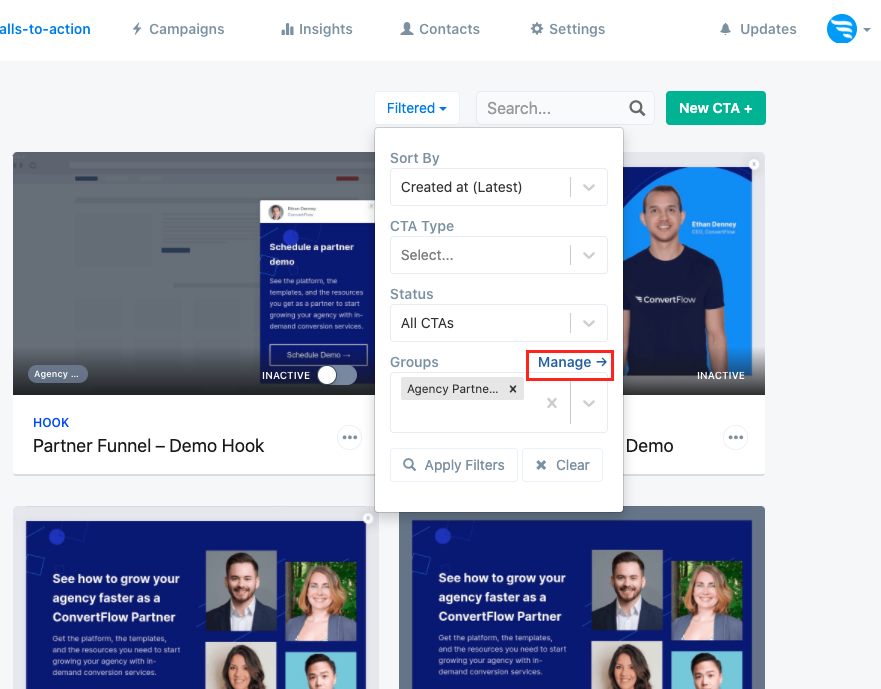
Task: Click Clear filters button
Action: 562,465
